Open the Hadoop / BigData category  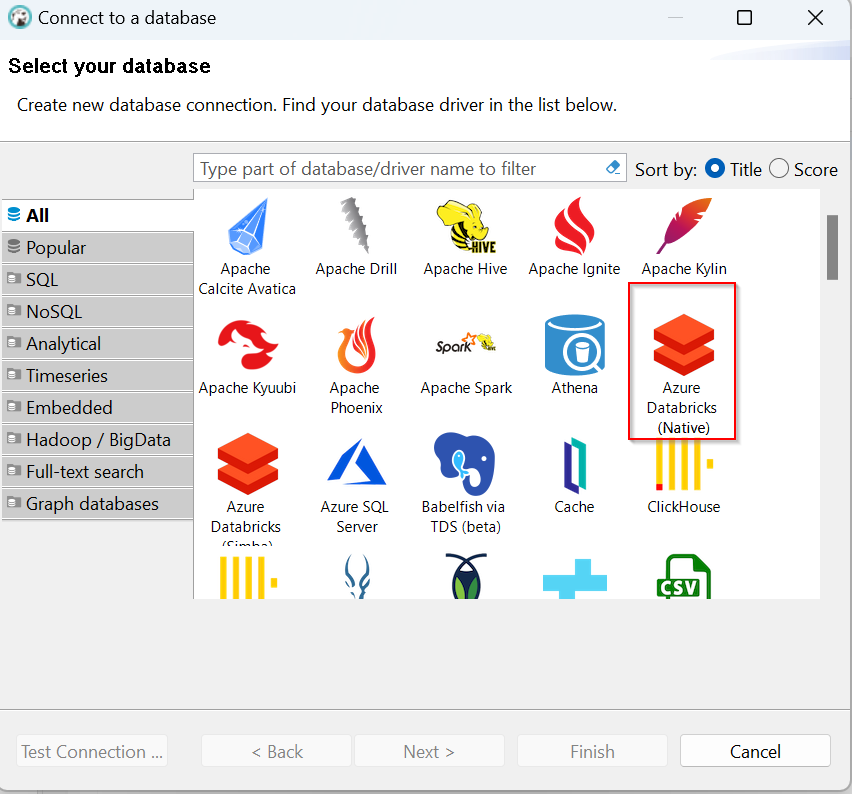click(98, 440)
